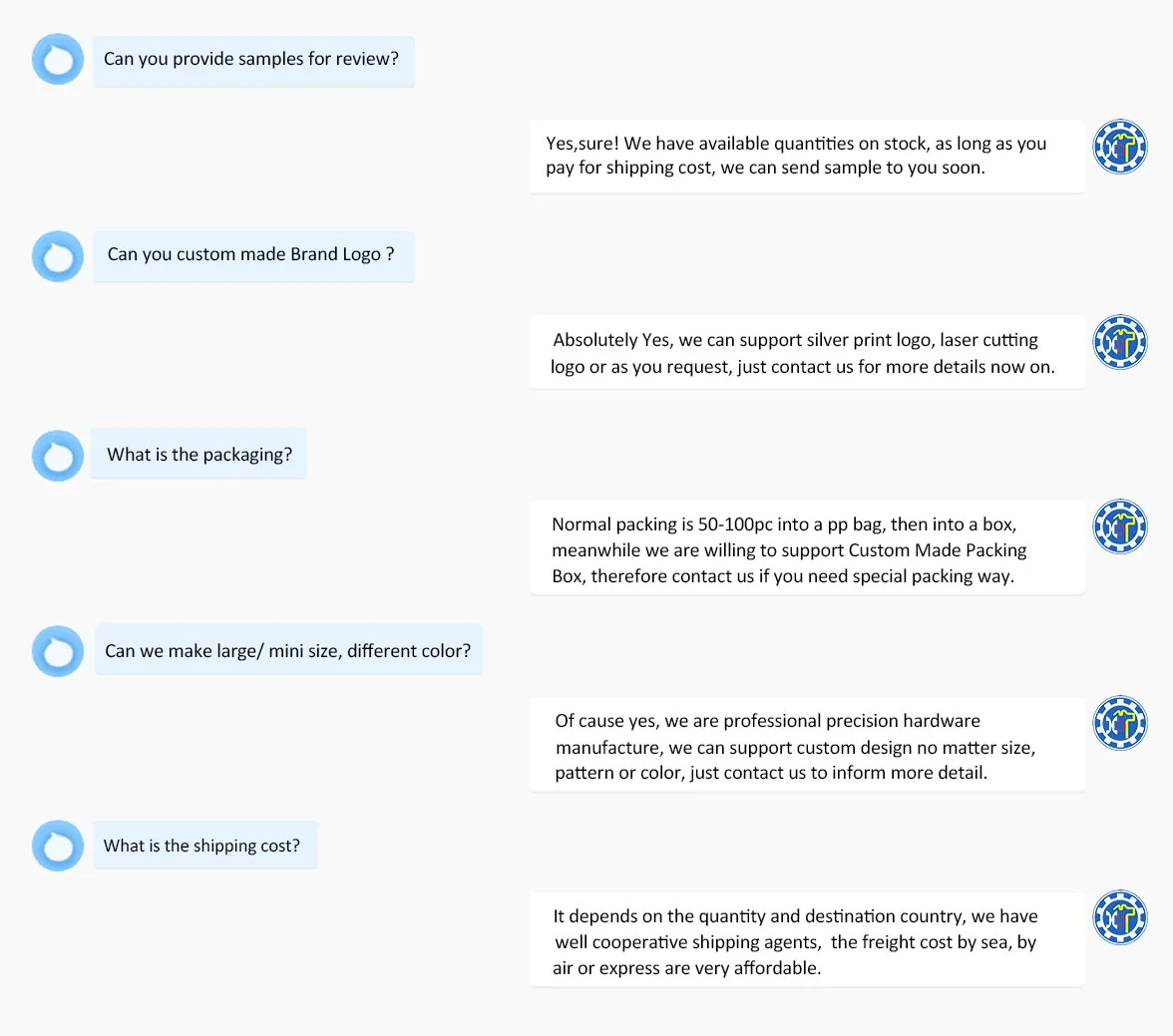Image resolution: width=1173 pixels, height=1036 pixels.
Task: Click the "What is the packaging?" message
Action: pyautogui.click(x=198, y=454)
